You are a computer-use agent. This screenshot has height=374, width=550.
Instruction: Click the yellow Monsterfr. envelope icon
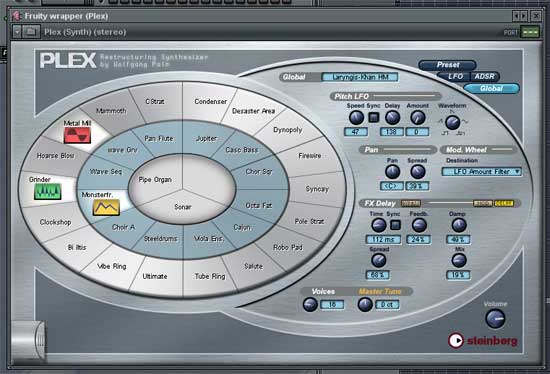coord(106,207)
